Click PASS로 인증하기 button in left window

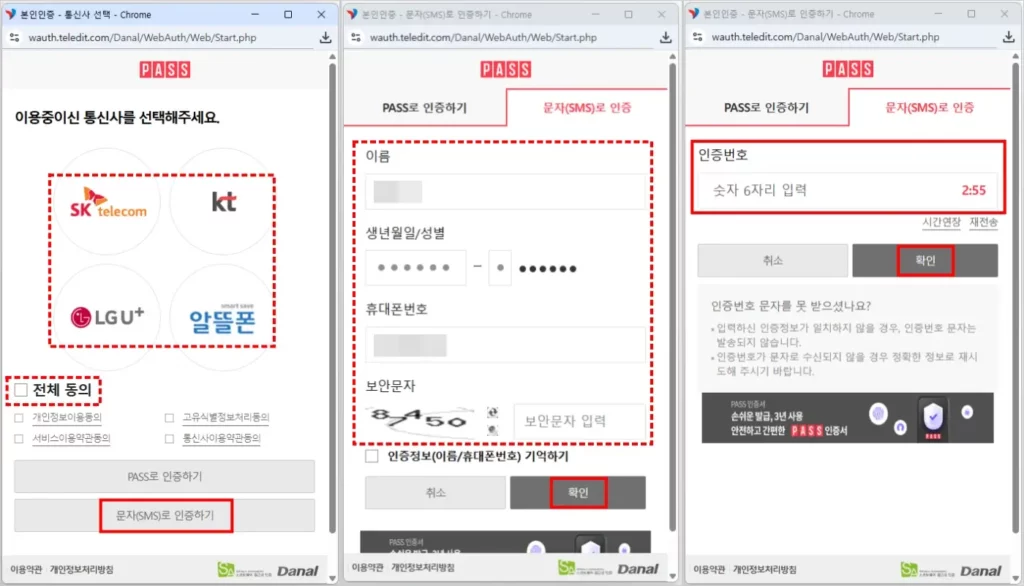[165, 476]
